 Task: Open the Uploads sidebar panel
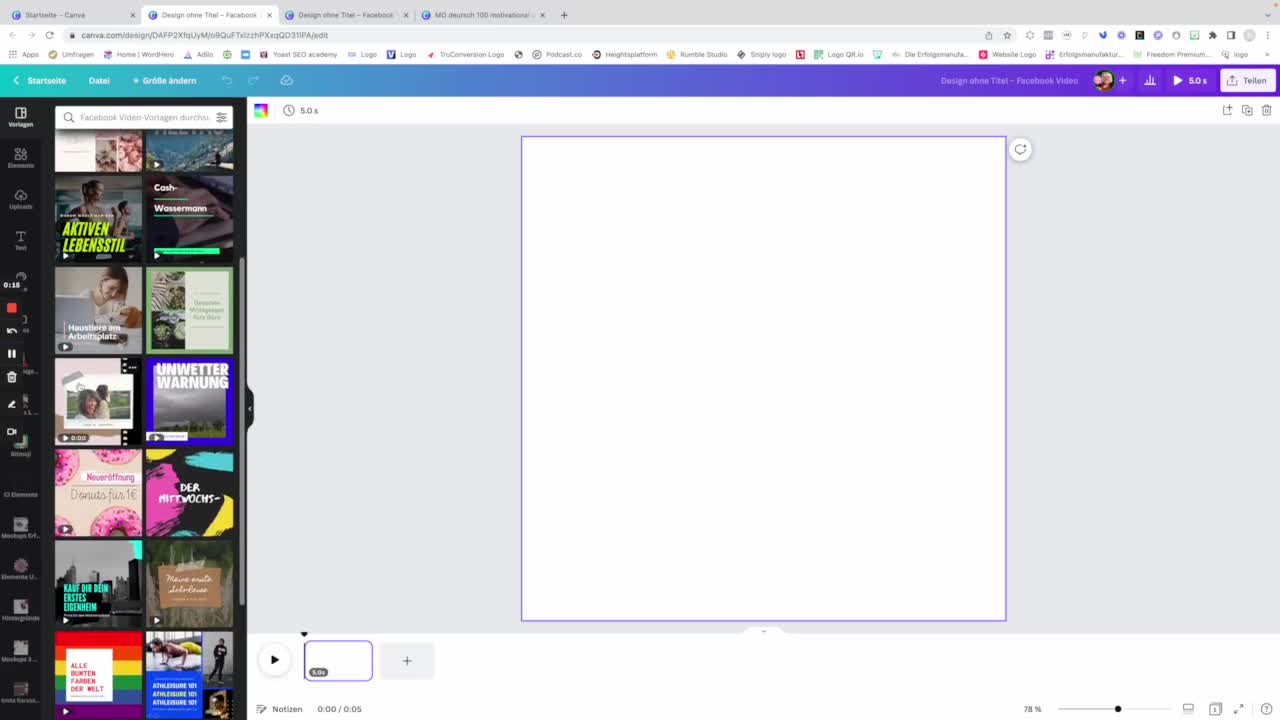pos(20,199)
